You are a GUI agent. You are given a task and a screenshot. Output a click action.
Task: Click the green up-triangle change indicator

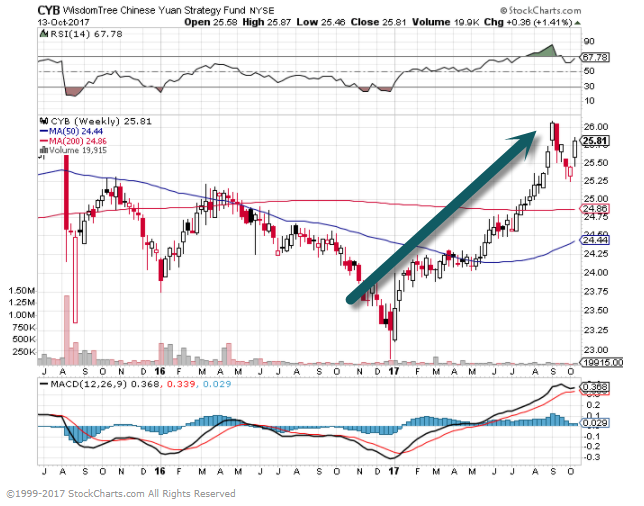578,23
